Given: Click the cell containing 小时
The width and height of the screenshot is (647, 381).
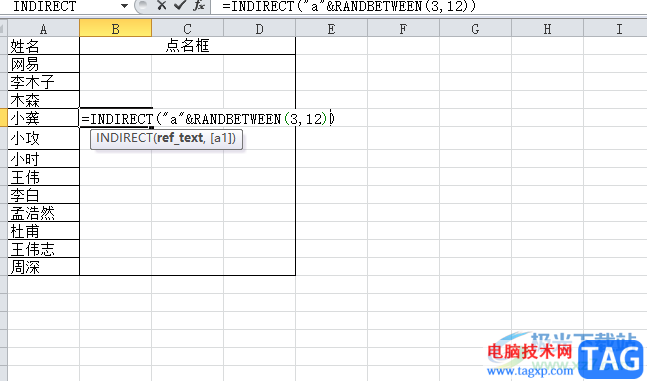Looking at the screenshot, I should click(43, 159).
